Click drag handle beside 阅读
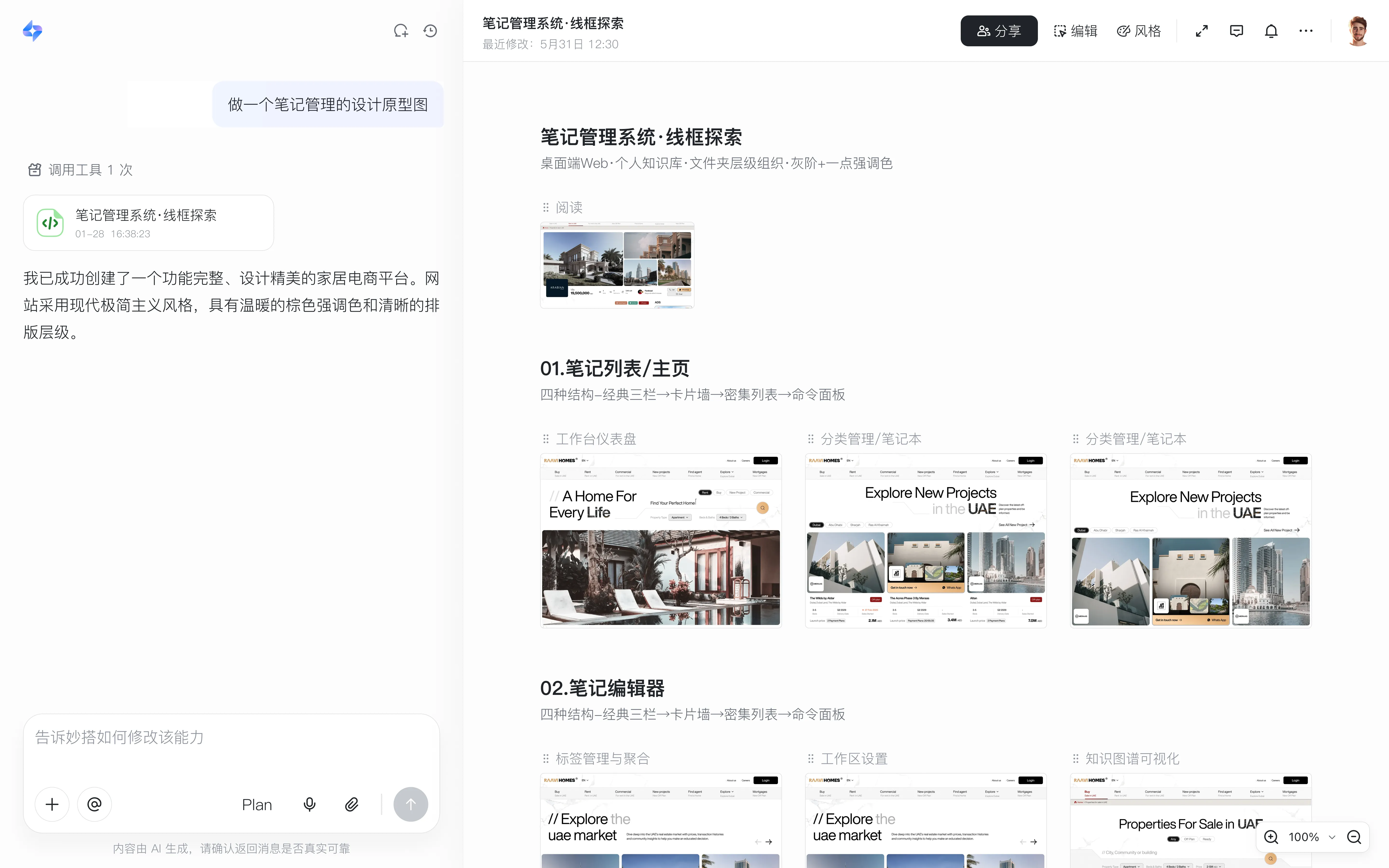 tap(546, 207)
